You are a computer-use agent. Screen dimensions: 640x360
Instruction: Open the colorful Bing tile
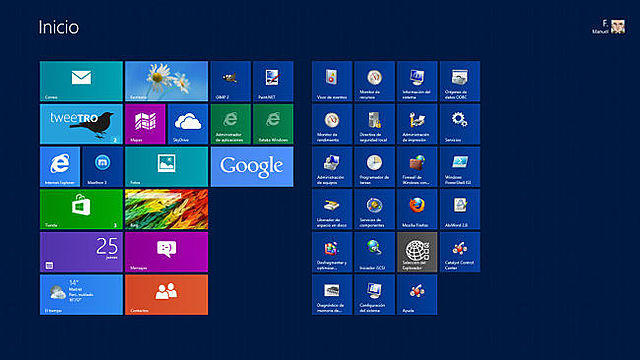point(167,209)
